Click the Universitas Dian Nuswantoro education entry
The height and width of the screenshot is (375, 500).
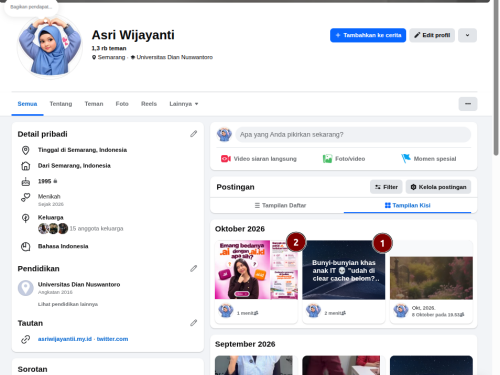79,285
